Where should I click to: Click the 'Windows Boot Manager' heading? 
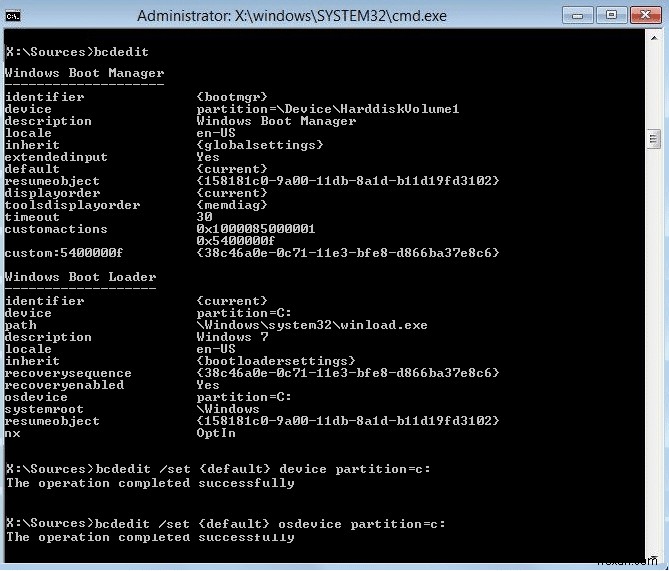click(84, 73)
